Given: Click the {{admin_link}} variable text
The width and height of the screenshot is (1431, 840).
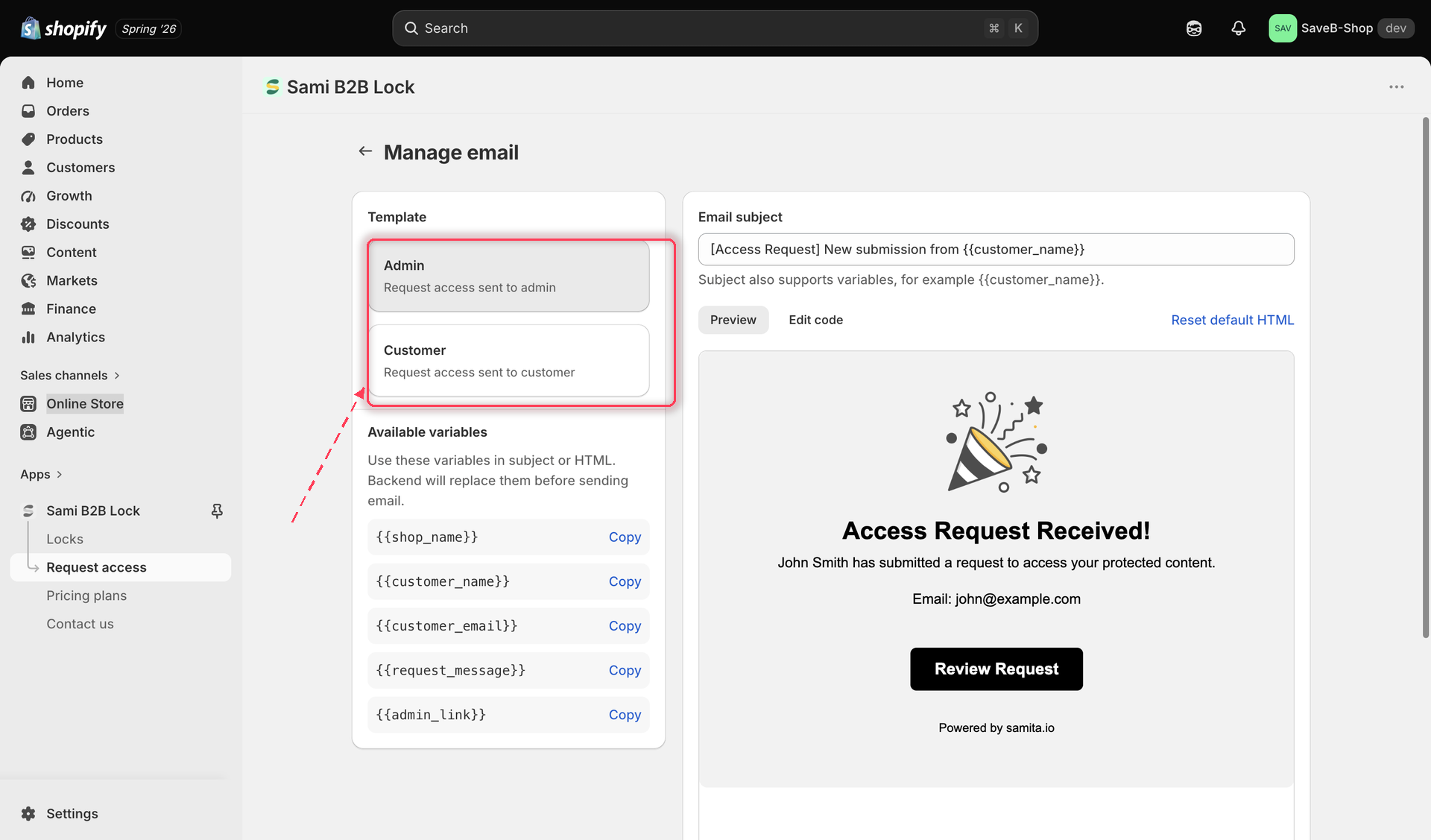Looking at the screenshot, I should (431, 715).
